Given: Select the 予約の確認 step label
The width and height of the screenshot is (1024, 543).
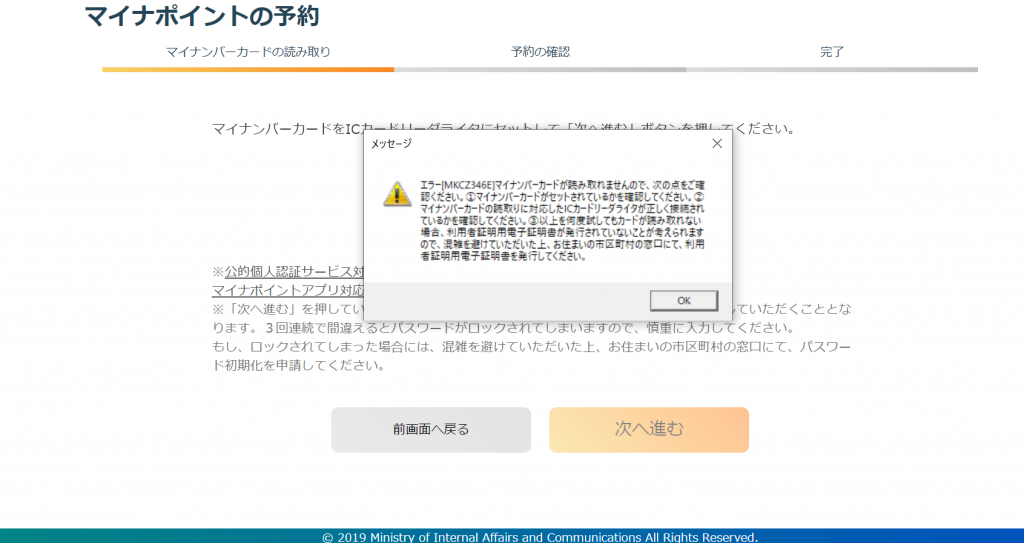Looking at the screenshot, I should (x=540, y=52).
